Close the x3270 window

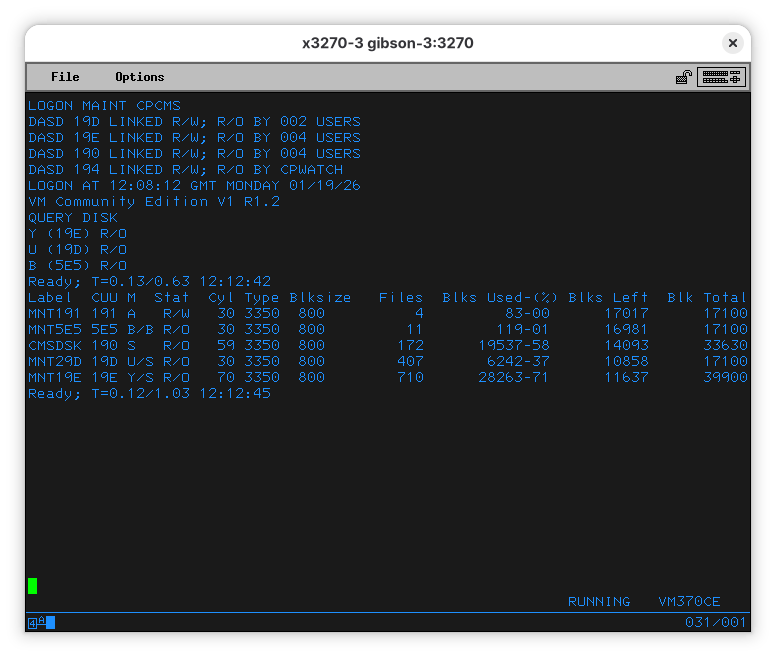pyautogui.click(x=733, y=43)
